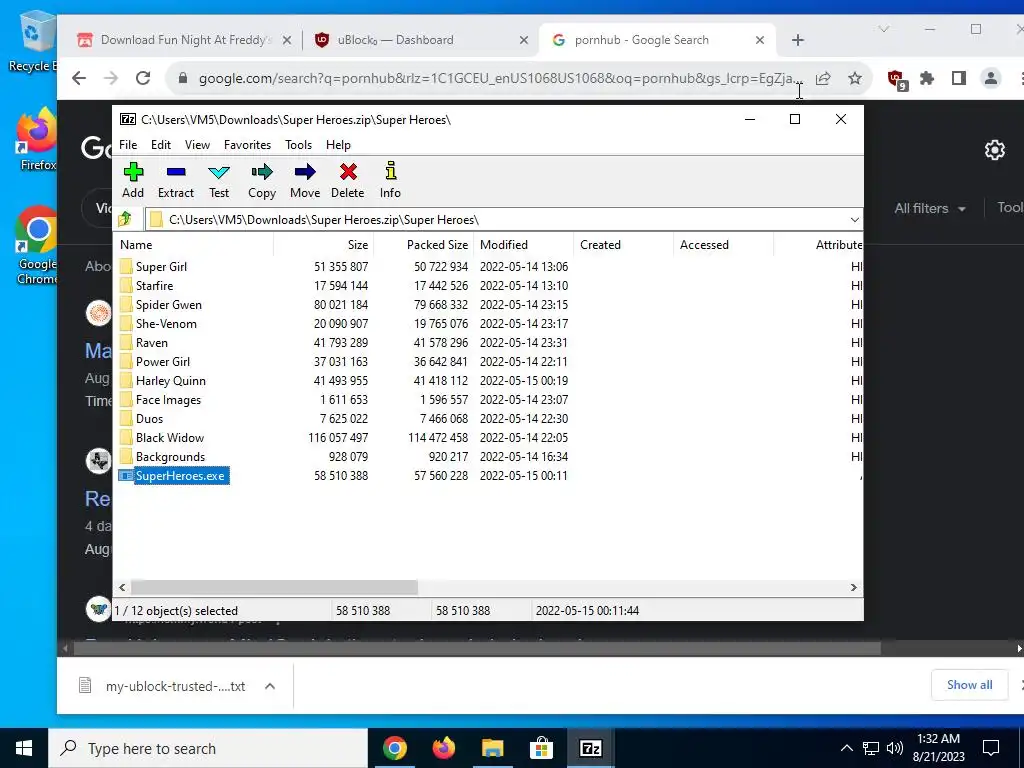The width and height of the screenshot is (1024, 768).
Task: Go up one folder level icon
Action: tap(125, 219)
